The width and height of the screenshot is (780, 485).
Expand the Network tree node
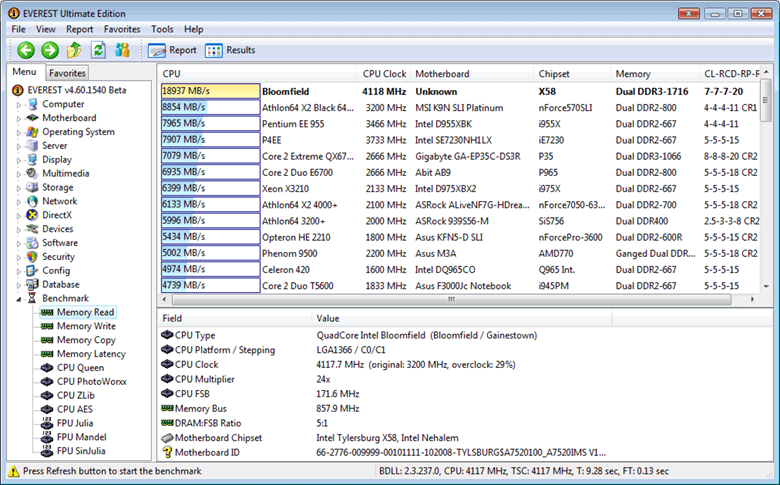pyautogui.click(x=19, y=202)
